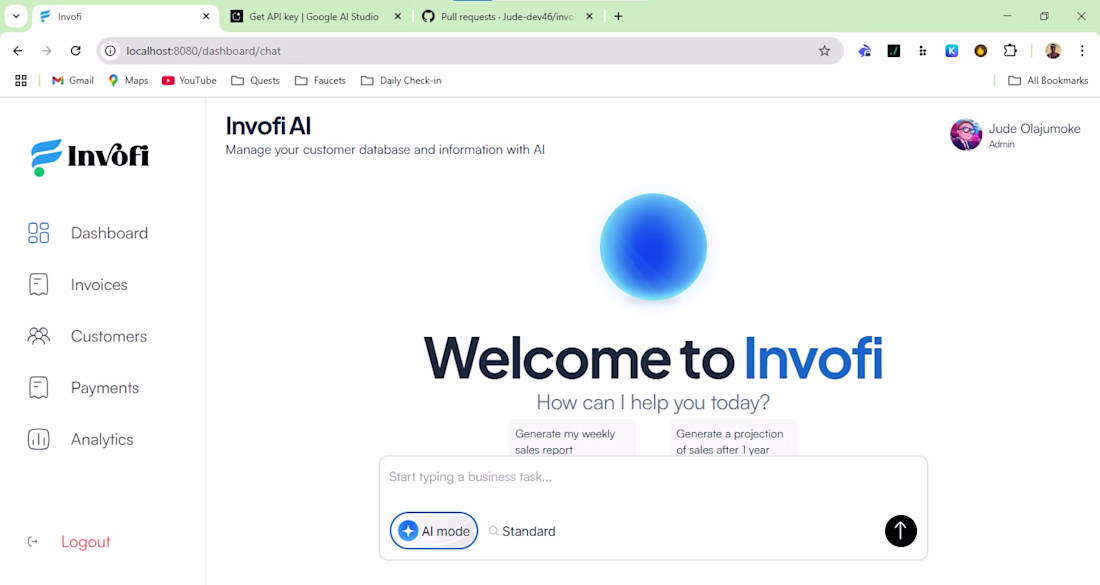This screenshot has height=585, width=1100.
Task: Switch to Get API key Google AI Studio tab
Action: coord(316,16)
